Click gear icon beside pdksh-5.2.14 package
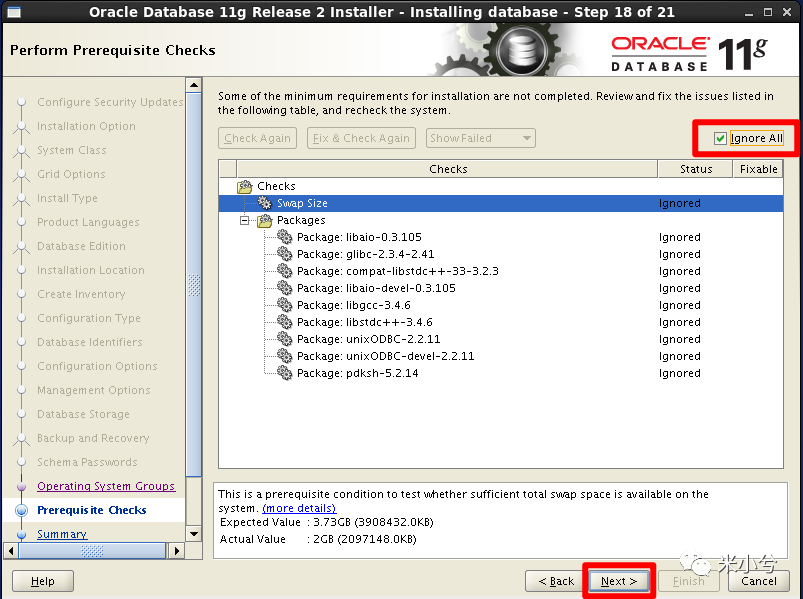This screenshot has width=803, height=599. 284,373
